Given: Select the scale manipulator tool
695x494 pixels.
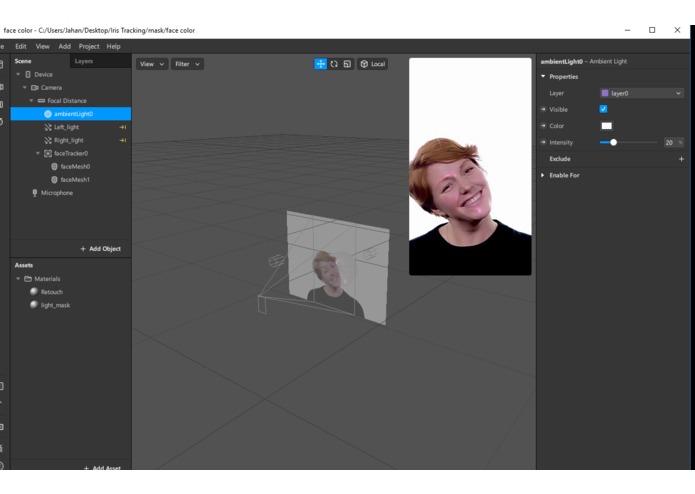Looking at the screenshot, I should (348, 64).
